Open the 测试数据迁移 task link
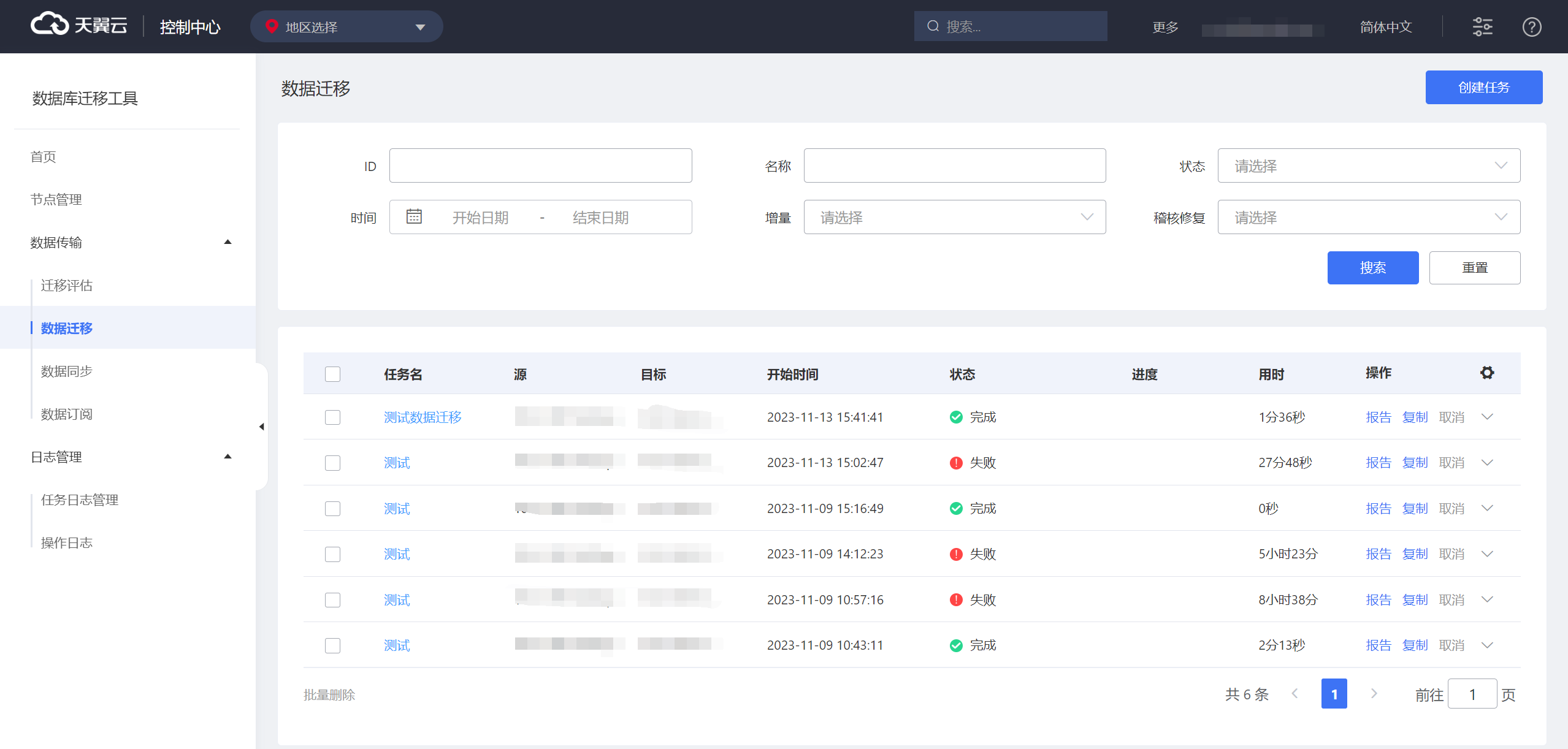Viewport: 1568px width, 749px height. click(423, 417)
